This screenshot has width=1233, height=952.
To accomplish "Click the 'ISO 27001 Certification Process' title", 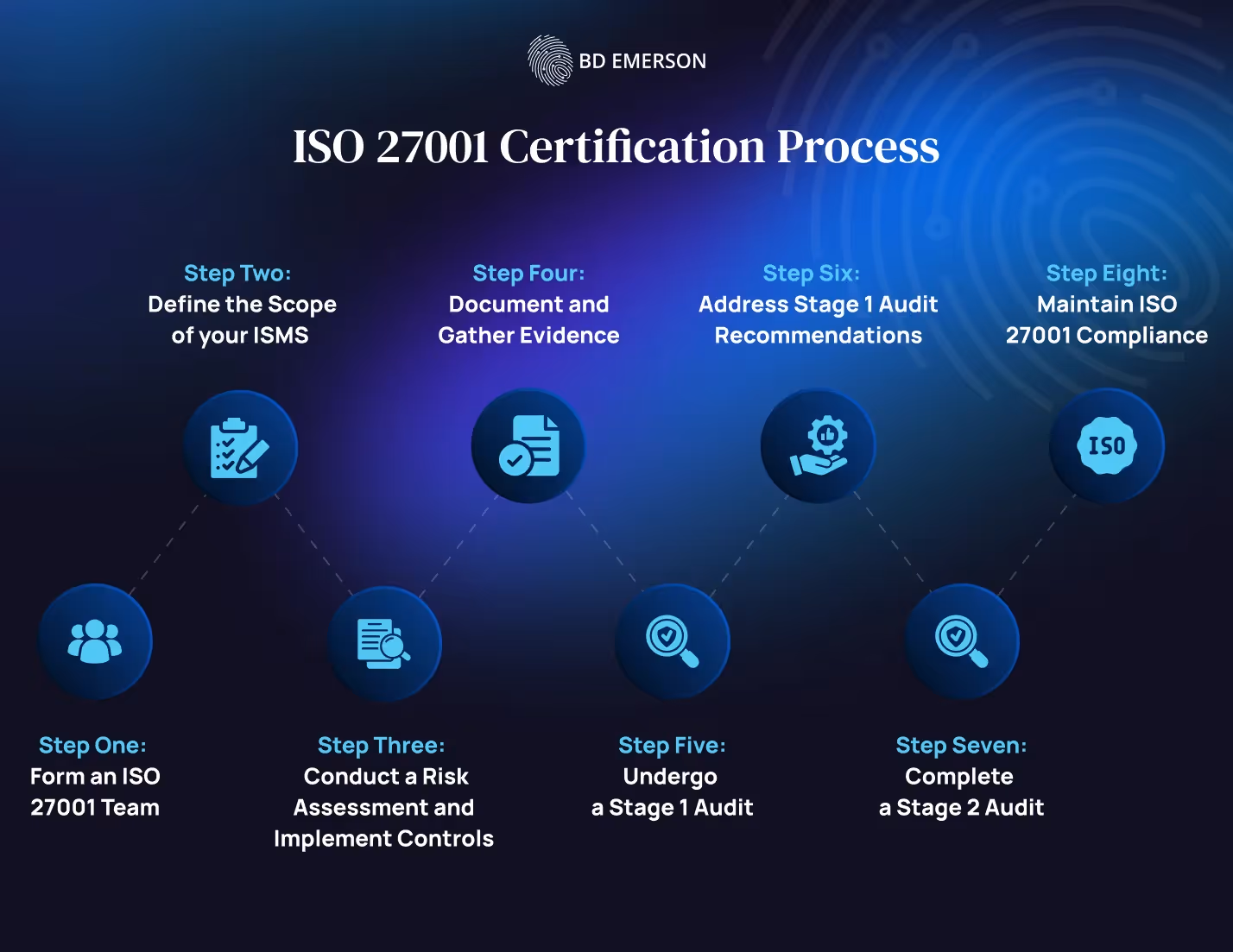I will pyautogui.click(x=616, y=147).
